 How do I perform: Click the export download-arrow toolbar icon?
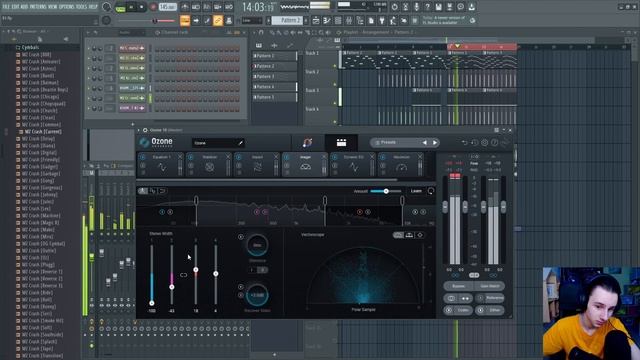click(471, 7)
